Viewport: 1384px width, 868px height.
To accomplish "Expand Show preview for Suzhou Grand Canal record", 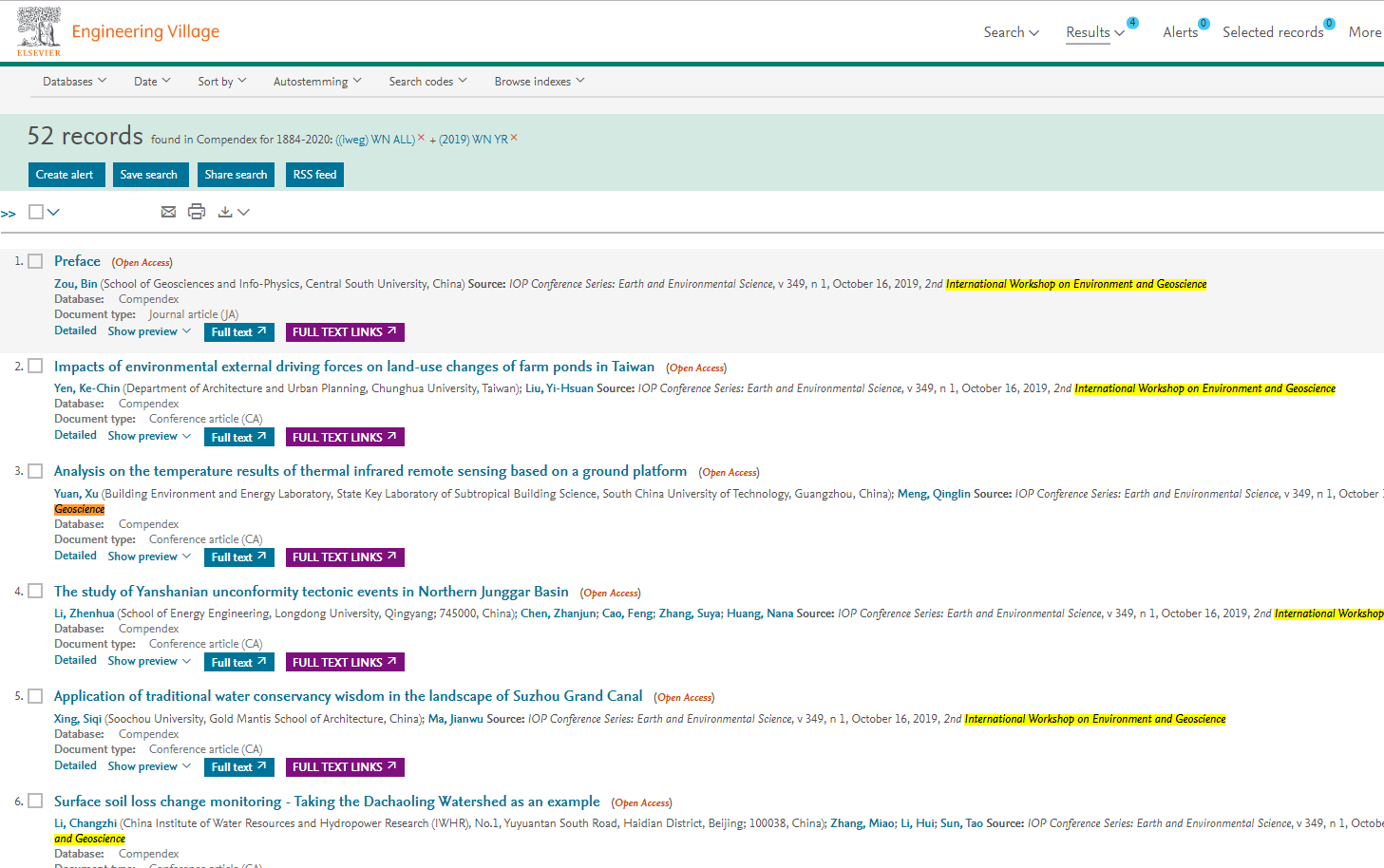I will (149, 766).
